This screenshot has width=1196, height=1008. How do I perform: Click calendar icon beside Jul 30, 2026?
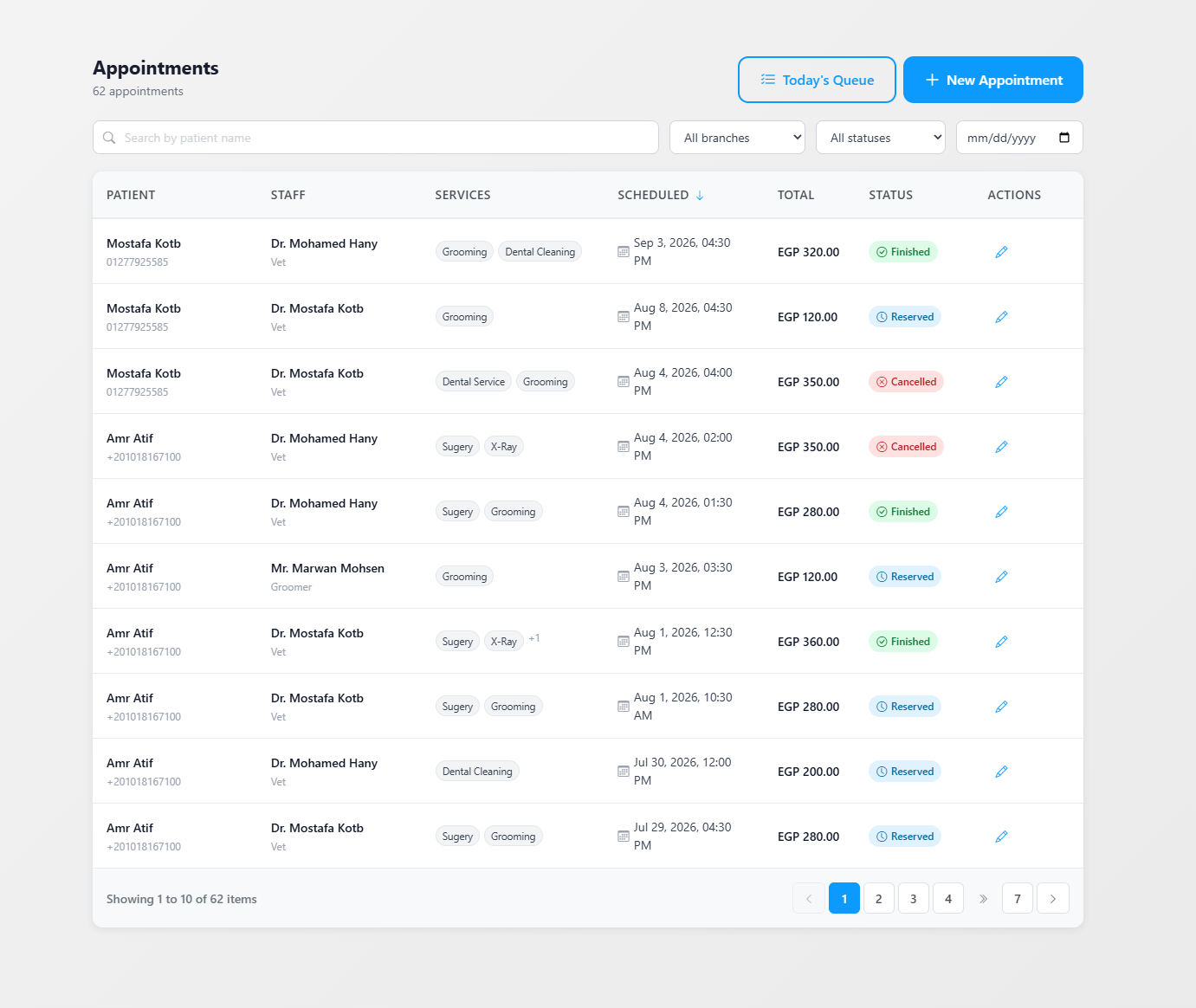click(624, 772)
